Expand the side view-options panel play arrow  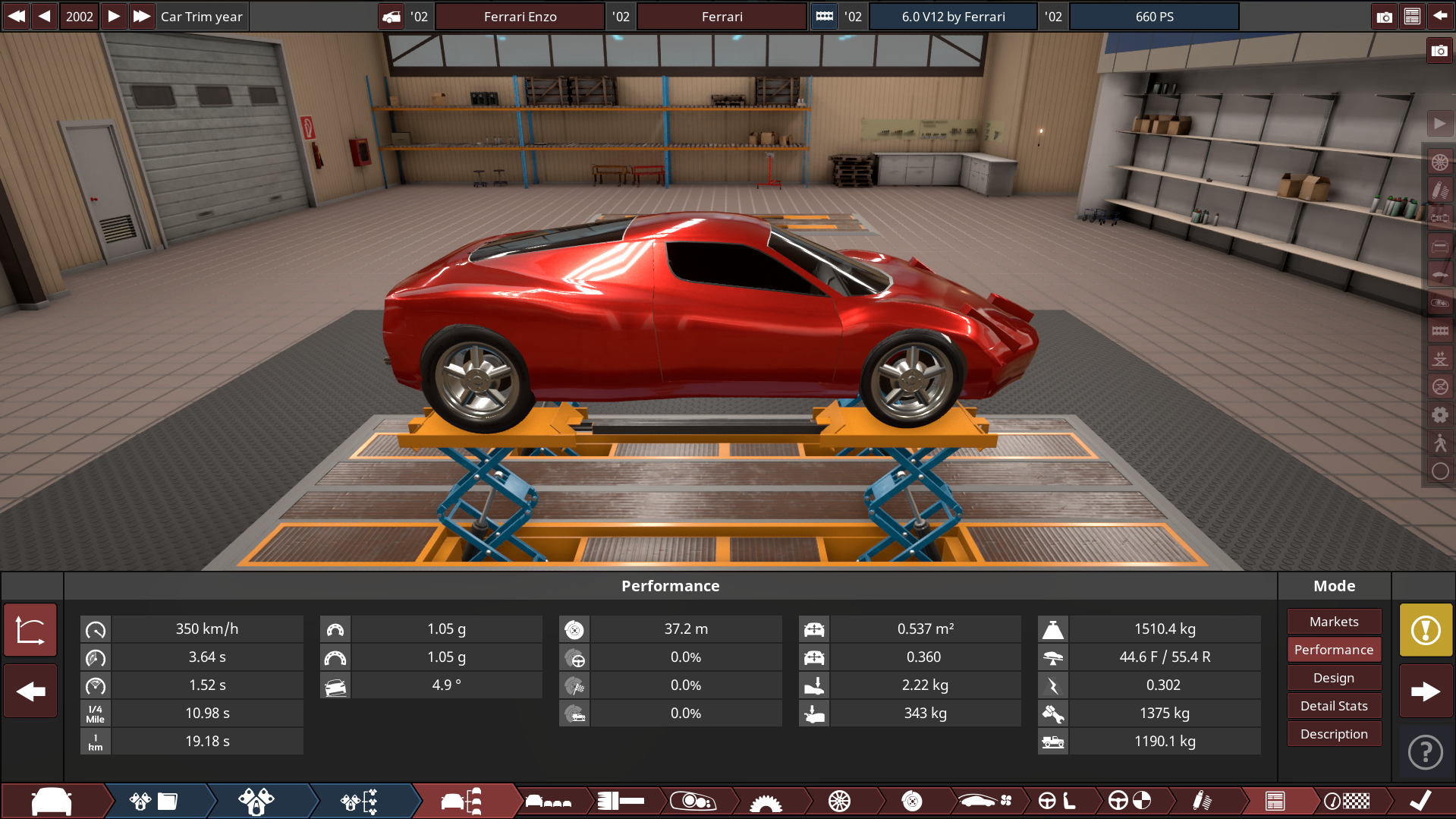(1439, 124)
